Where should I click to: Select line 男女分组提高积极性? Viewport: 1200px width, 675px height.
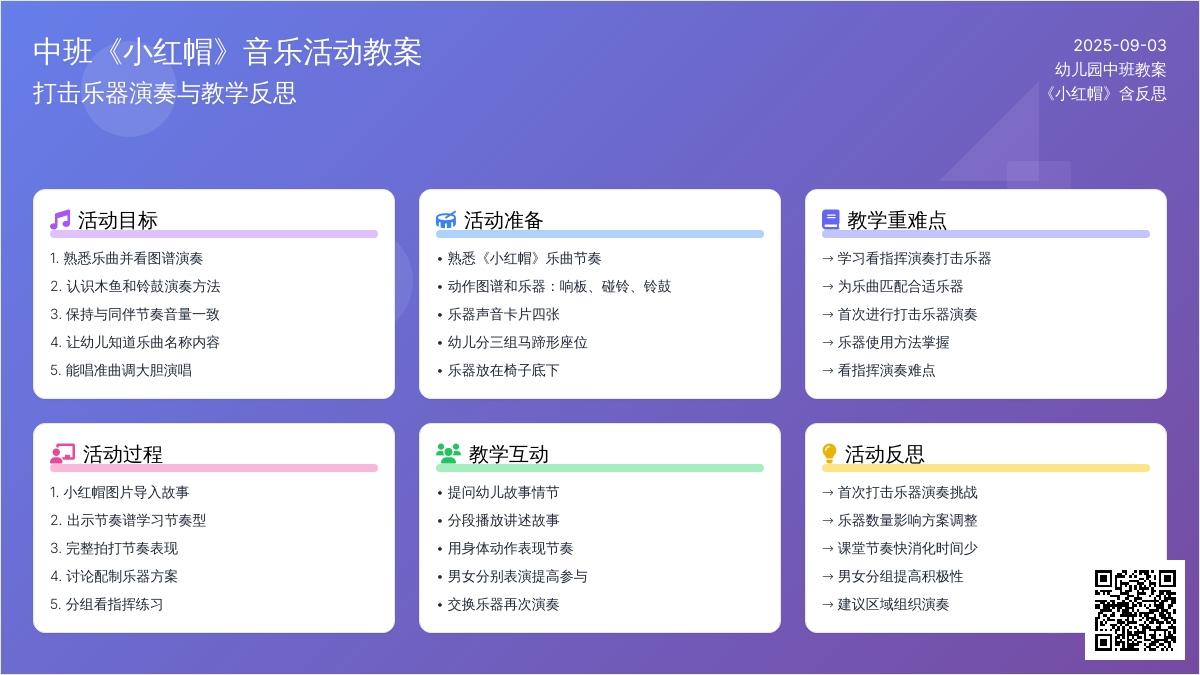coord(893,576)
